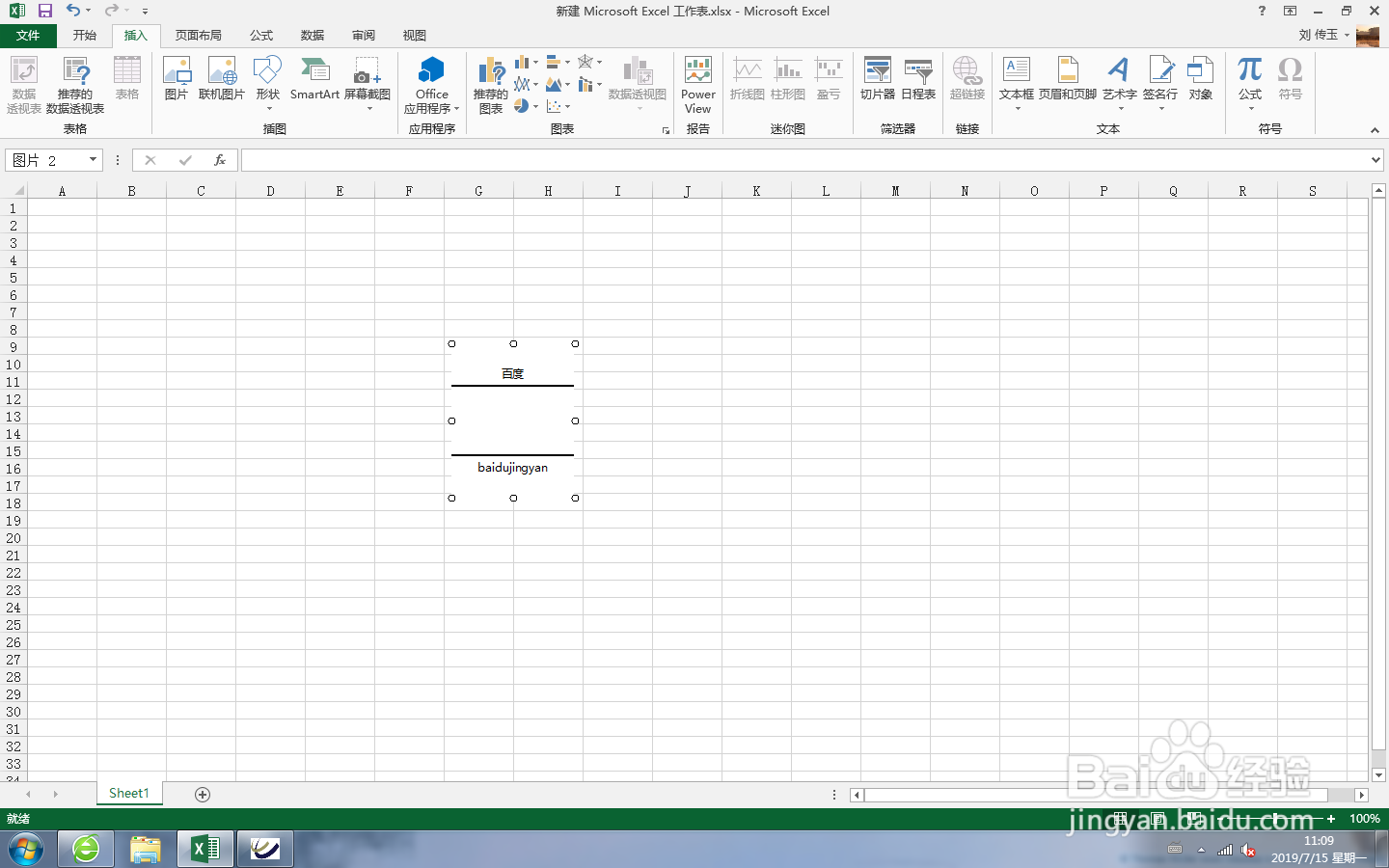Insert a Timeline (日程表)
The height and width of the screenshot is (868, 1389).
[918, 77]
